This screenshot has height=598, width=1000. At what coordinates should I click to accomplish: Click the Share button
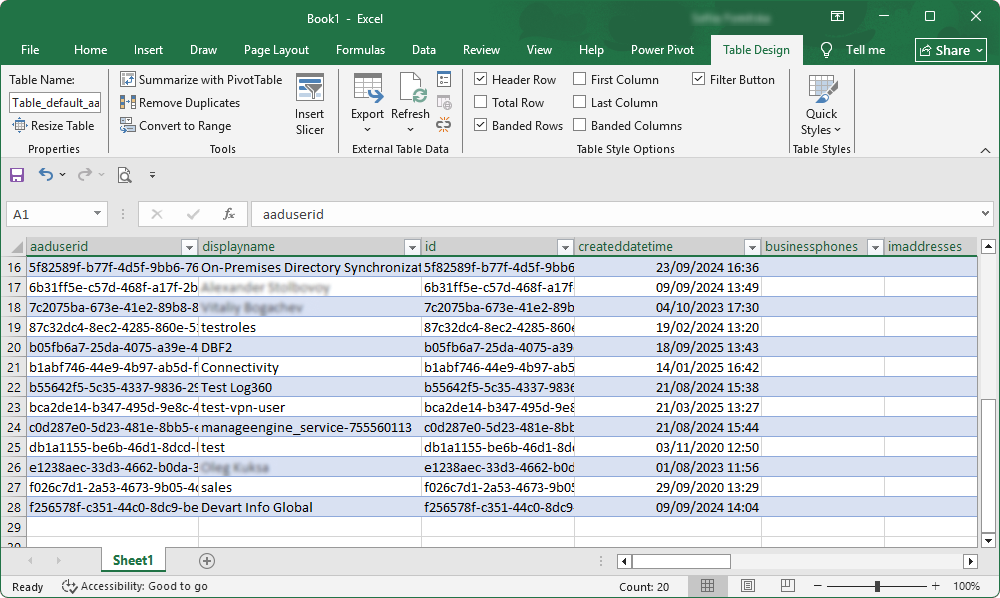tap(949, 49)
